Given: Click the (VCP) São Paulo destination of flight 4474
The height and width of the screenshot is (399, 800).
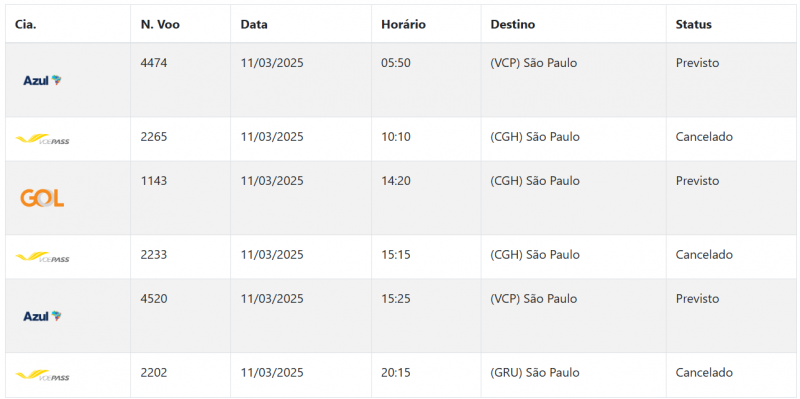Looking at the screenshot, I should [534, 63].
